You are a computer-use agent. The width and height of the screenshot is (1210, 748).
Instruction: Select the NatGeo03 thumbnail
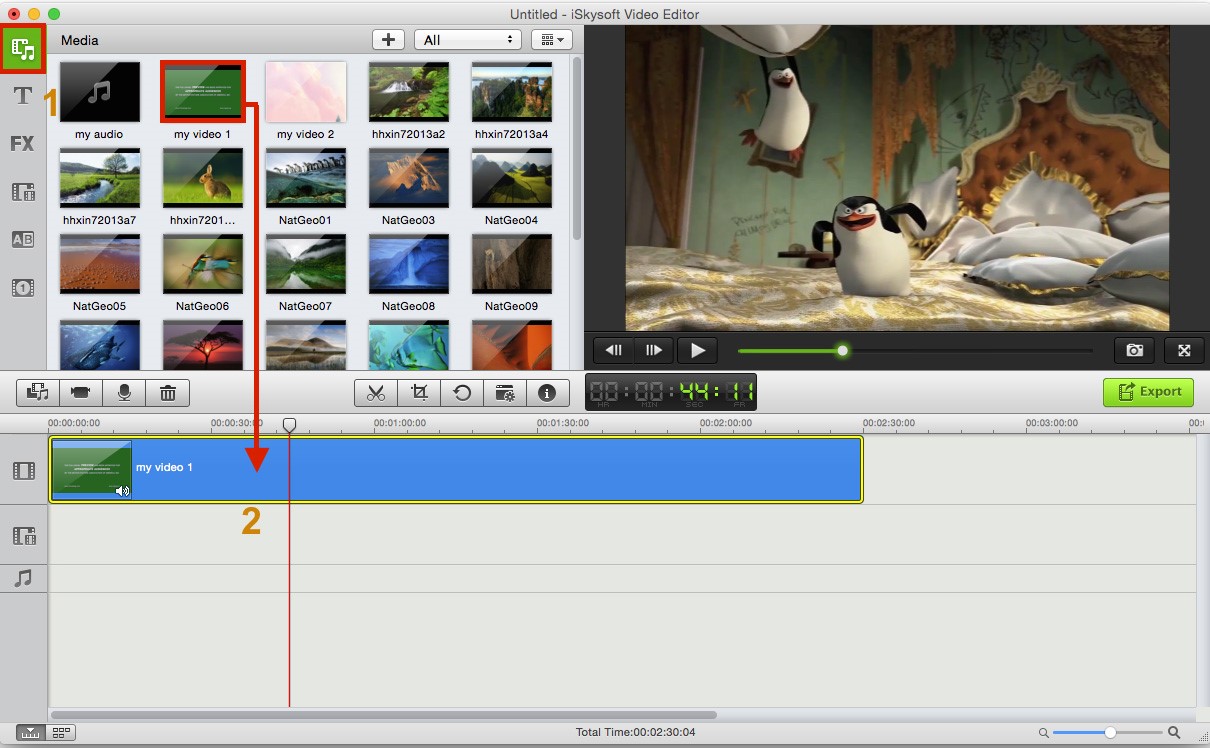pos(408,179)
